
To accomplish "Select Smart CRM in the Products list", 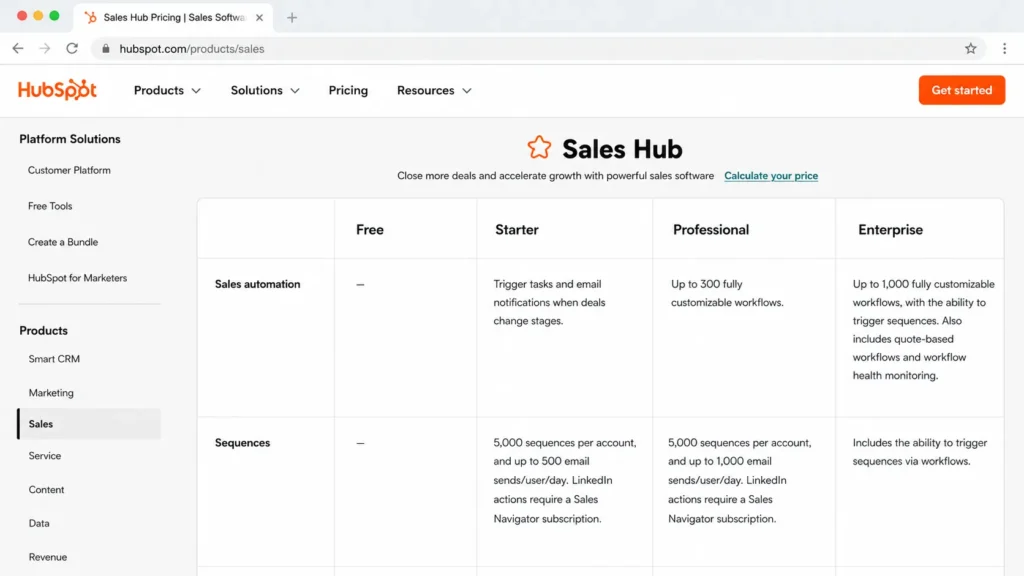I will pyautogui.click(x=54, y=359).
